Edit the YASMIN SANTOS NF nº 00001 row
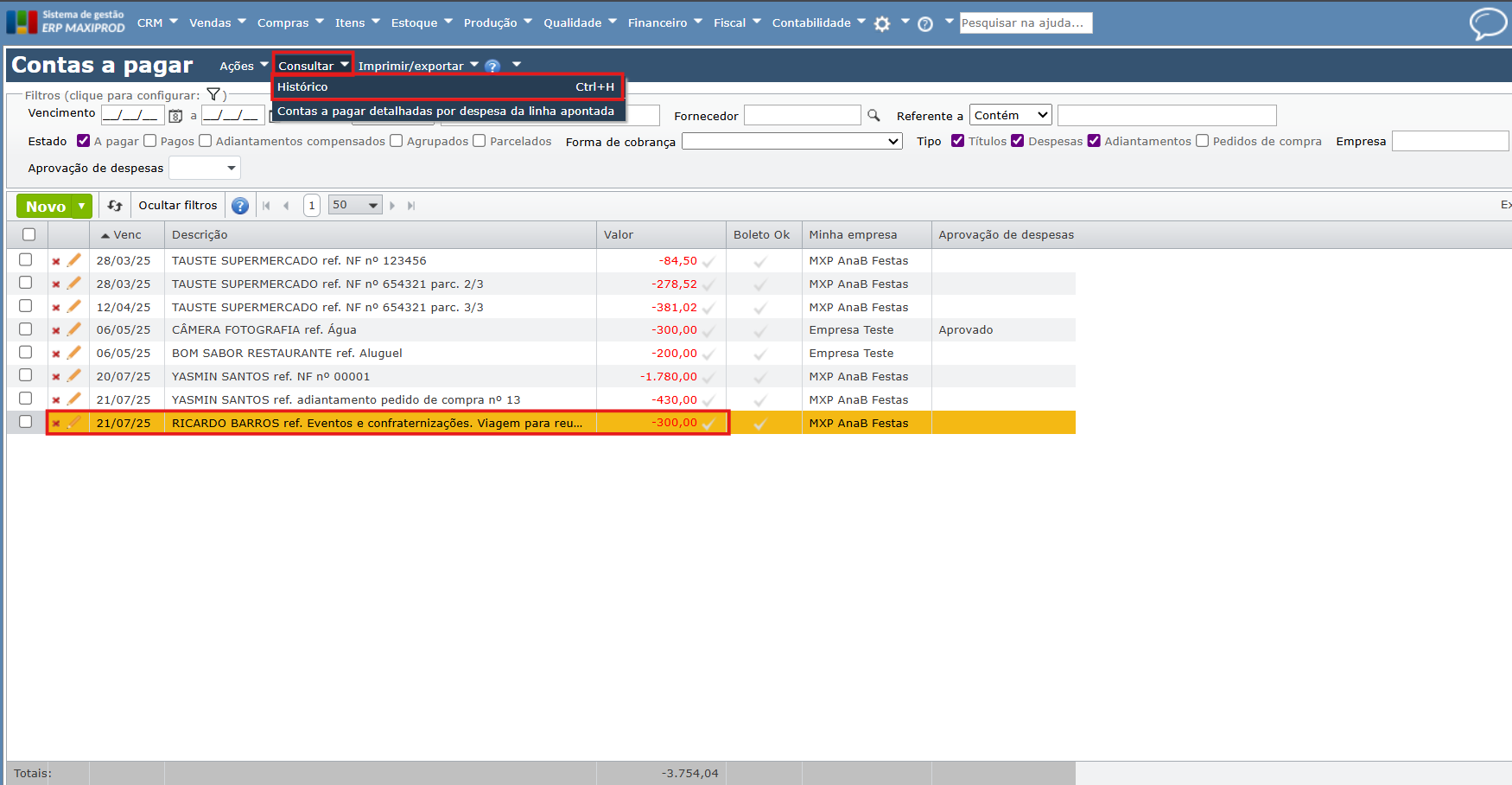 [x=74, y=376]
